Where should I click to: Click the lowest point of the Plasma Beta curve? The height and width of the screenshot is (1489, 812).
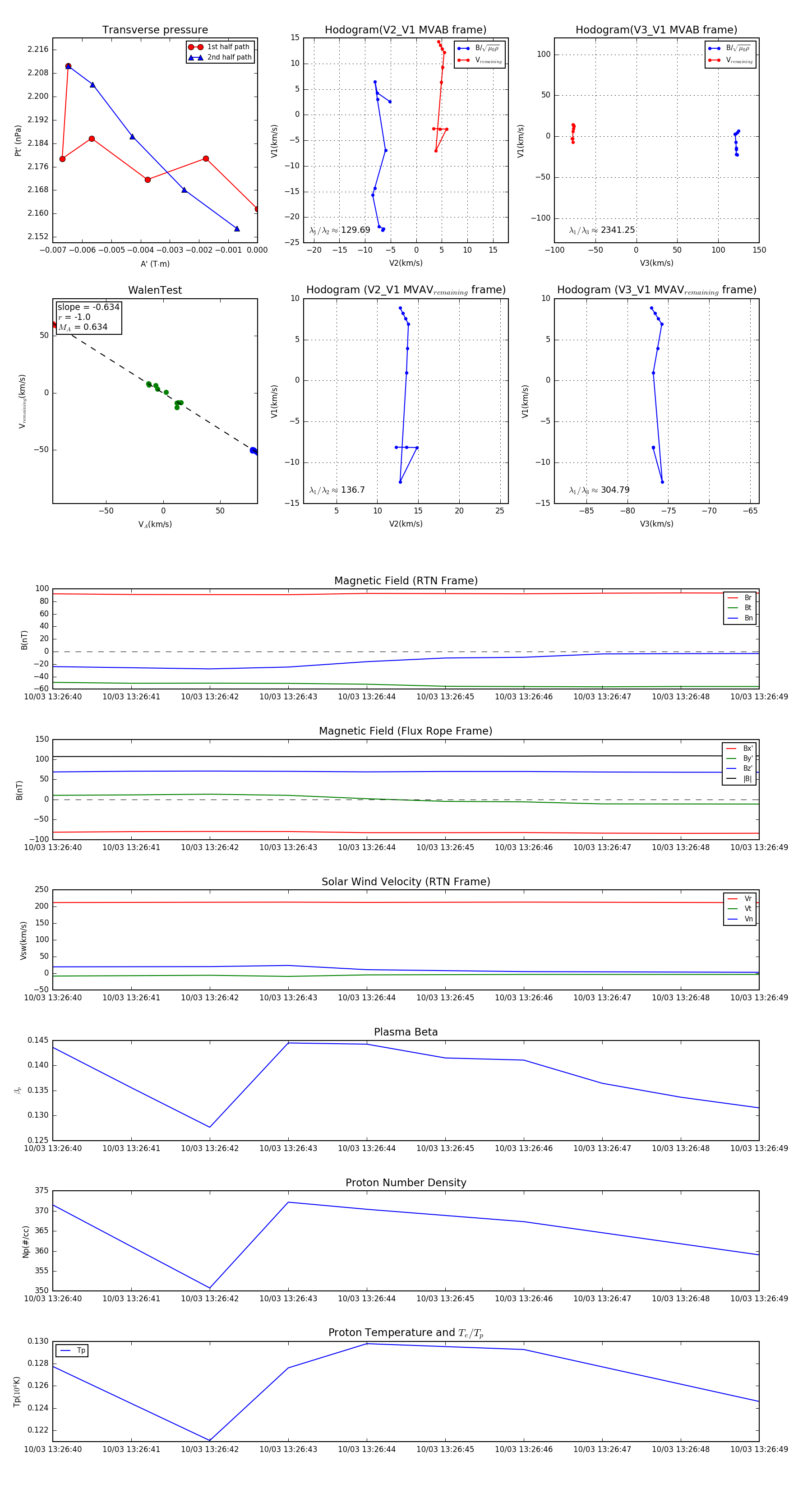coord(210,1127)
